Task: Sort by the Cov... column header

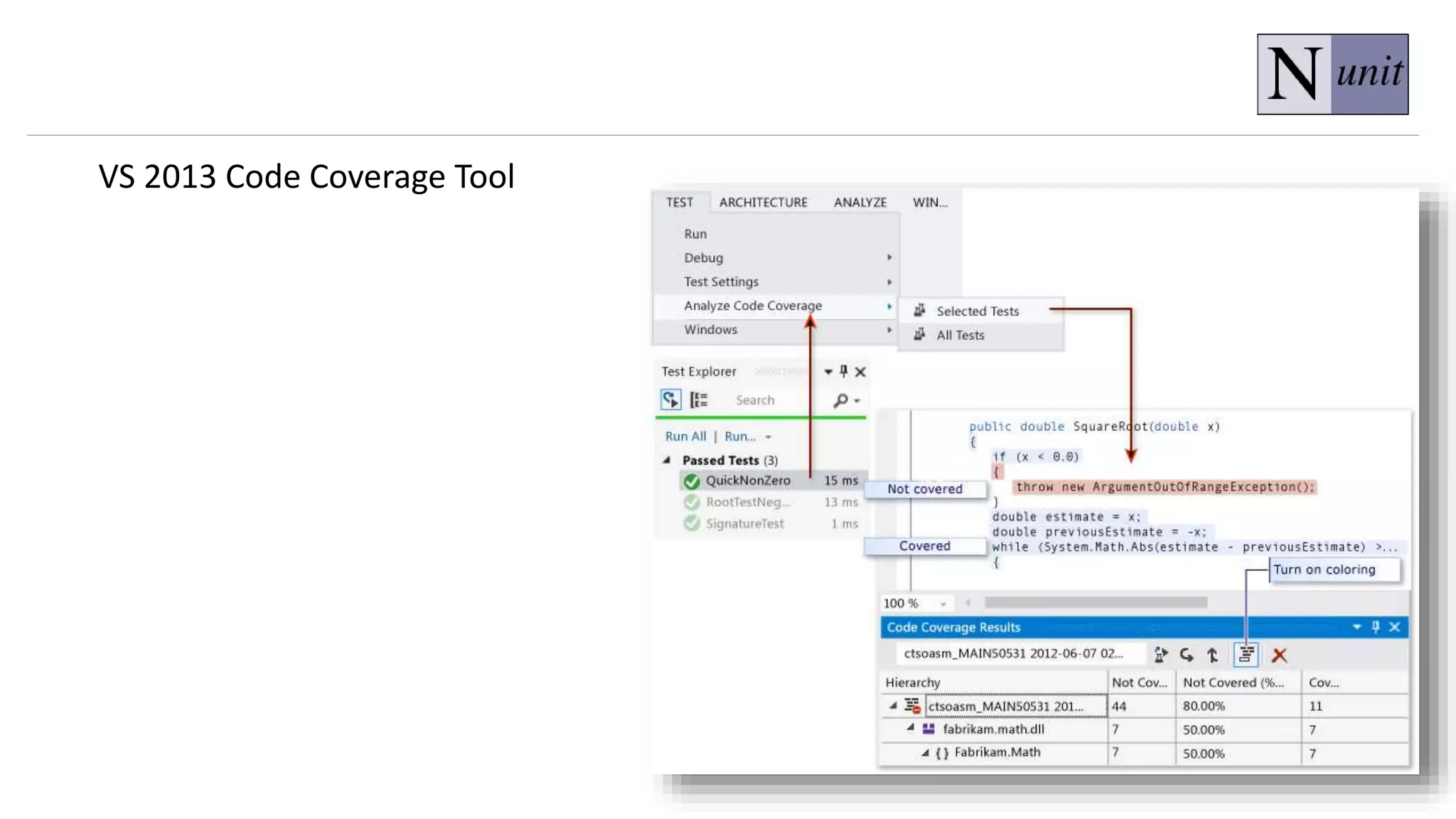Action: tap(1355, 682)
